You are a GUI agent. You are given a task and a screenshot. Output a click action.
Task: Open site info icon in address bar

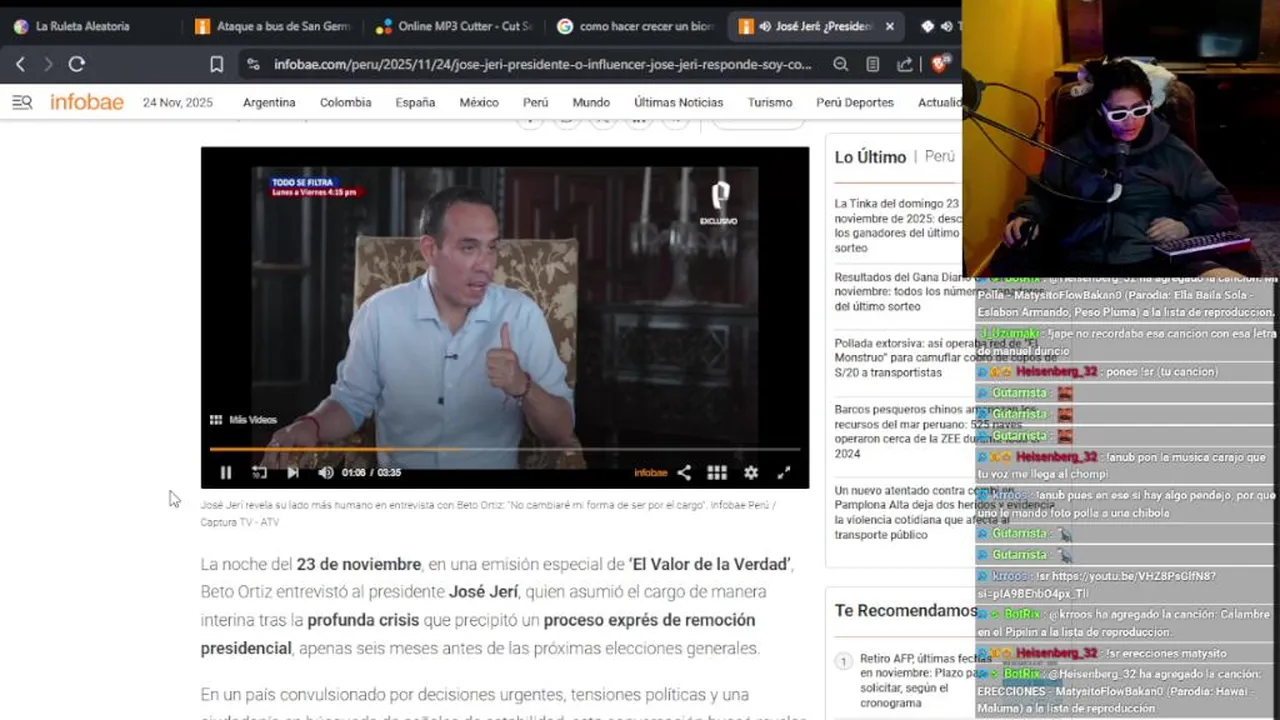pyautogui.click(x=254, y=64)
